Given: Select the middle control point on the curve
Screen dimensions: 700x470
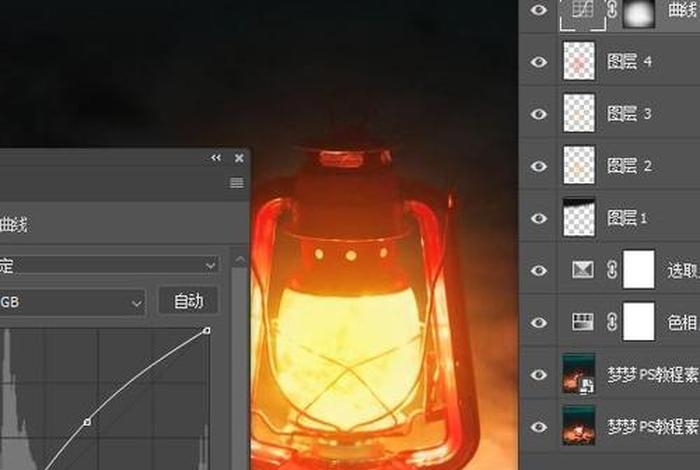Looking at the screenshot, I should click(88, 422).
